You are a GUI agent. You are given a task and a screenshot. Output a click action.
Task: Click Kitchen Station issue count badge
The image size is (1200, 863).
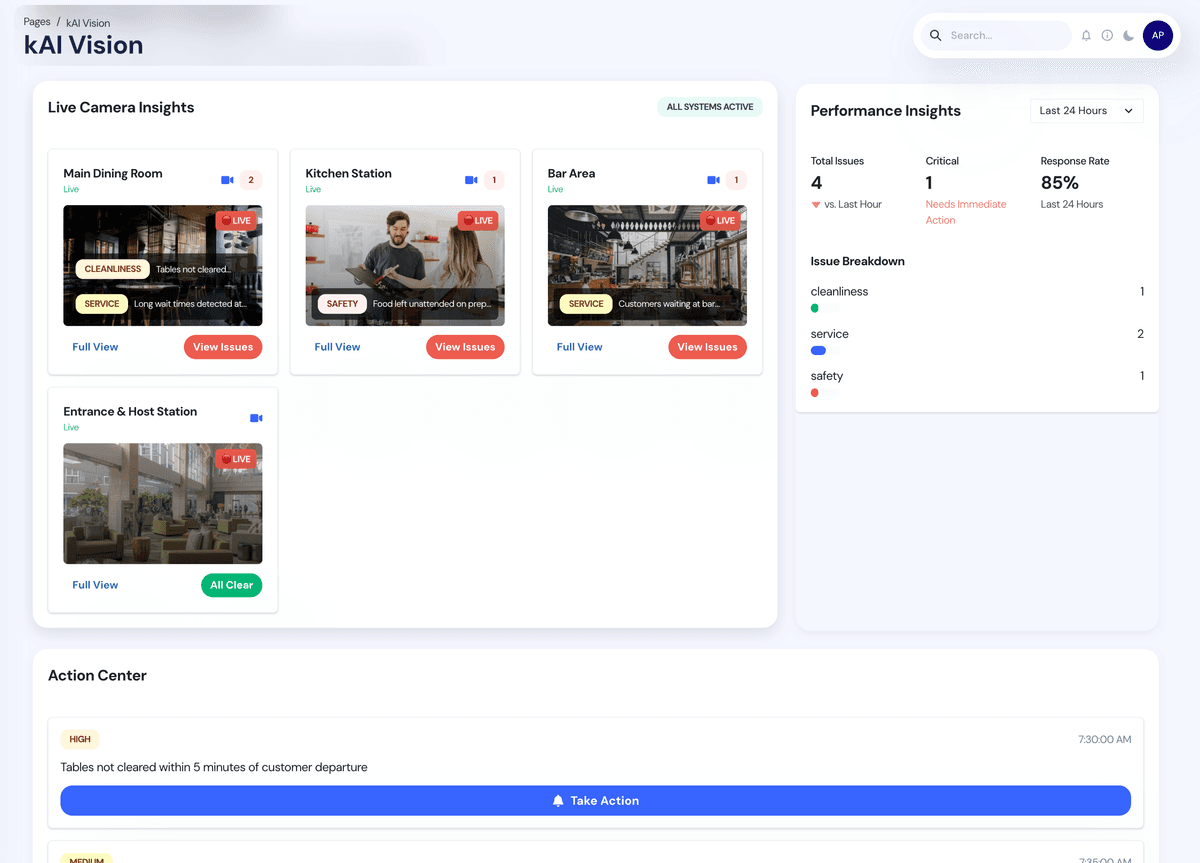click(494, 180)
